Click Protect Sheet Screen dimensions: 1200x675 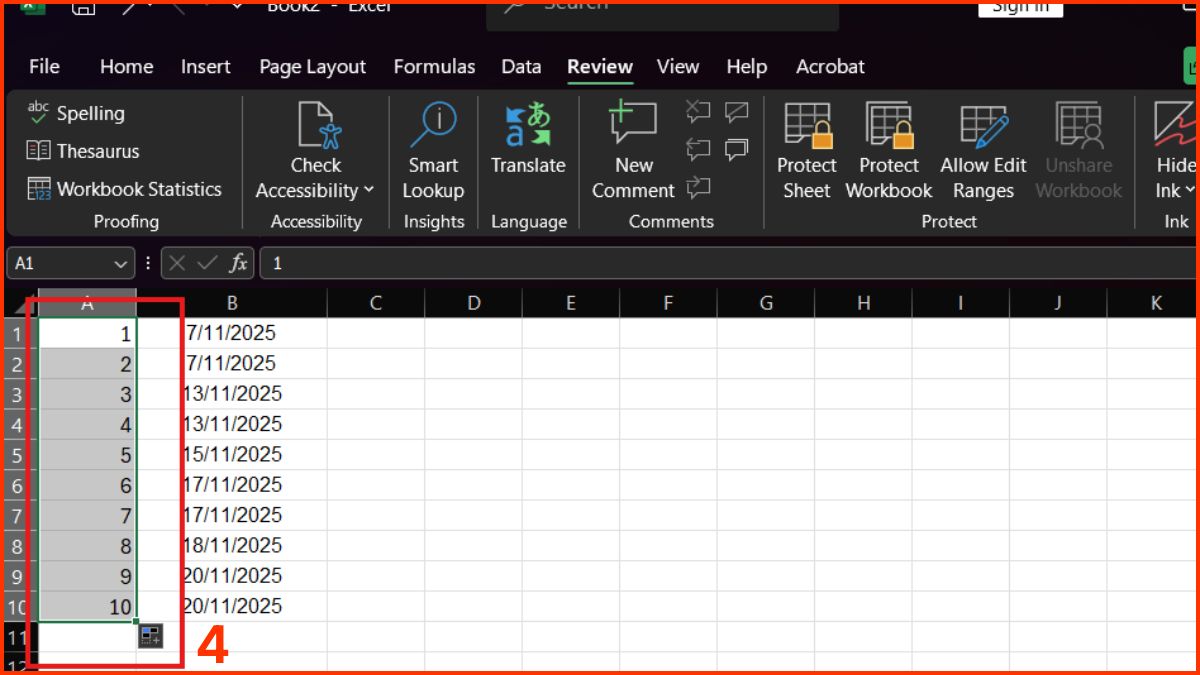[806, 150]
